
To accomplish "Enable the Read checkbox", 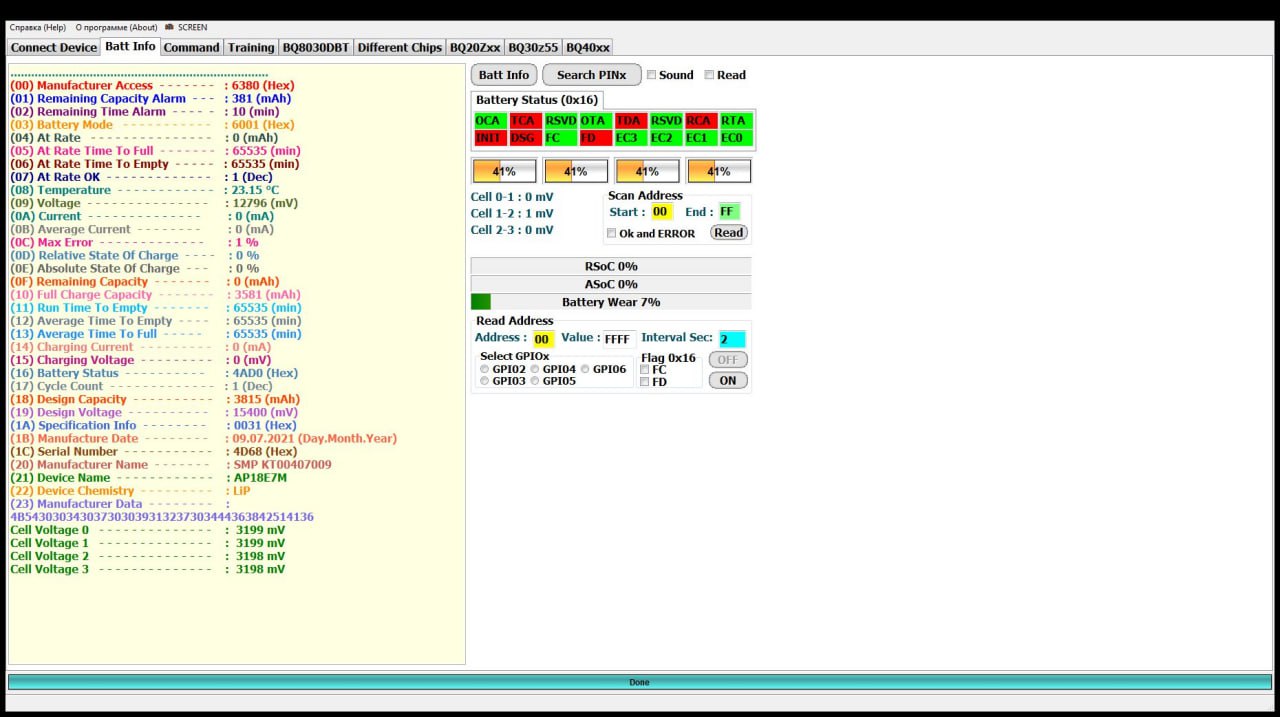I will (x=710, y=75).
